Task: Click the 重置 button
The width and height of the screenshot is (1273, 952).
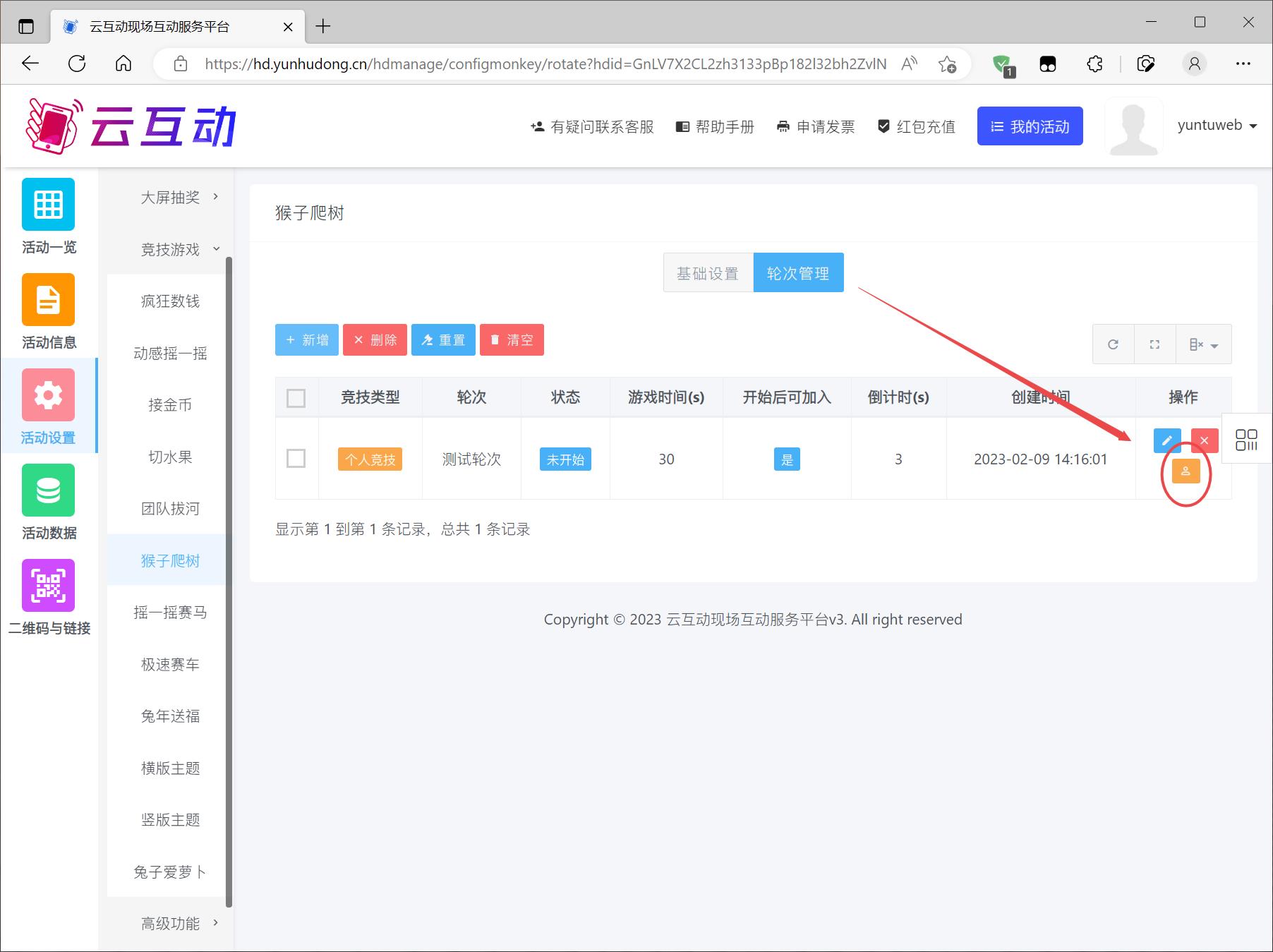Action: [x=443, y=340]
